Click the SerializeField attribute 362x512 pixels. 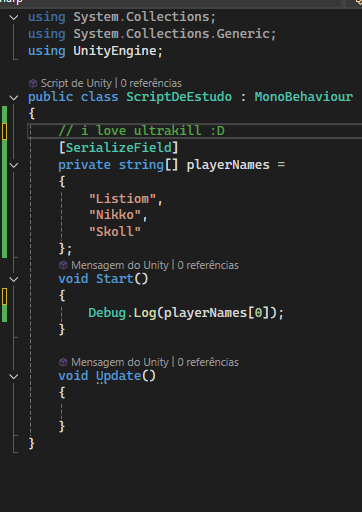click(x=118, y=148)
